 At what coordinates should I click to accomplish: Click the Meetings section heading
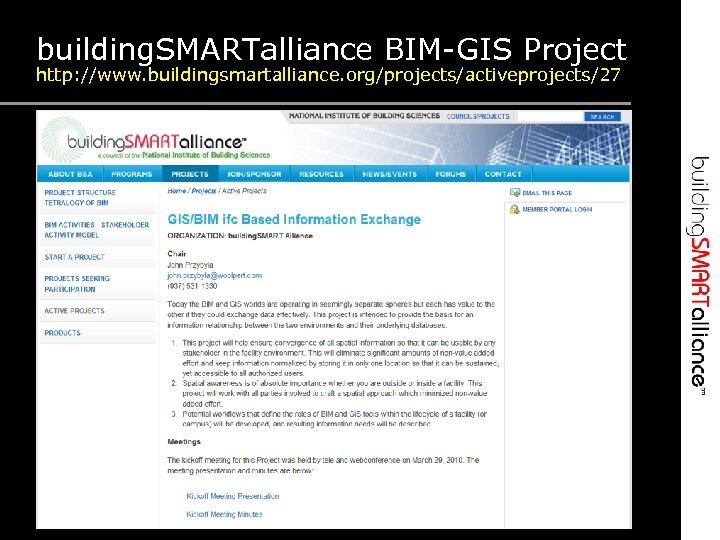click(x=184, y=442)
